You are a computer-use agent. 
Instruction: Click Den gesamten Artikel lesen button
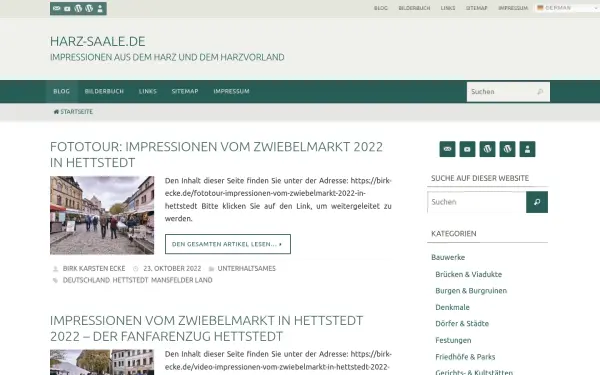coord(228,244)
